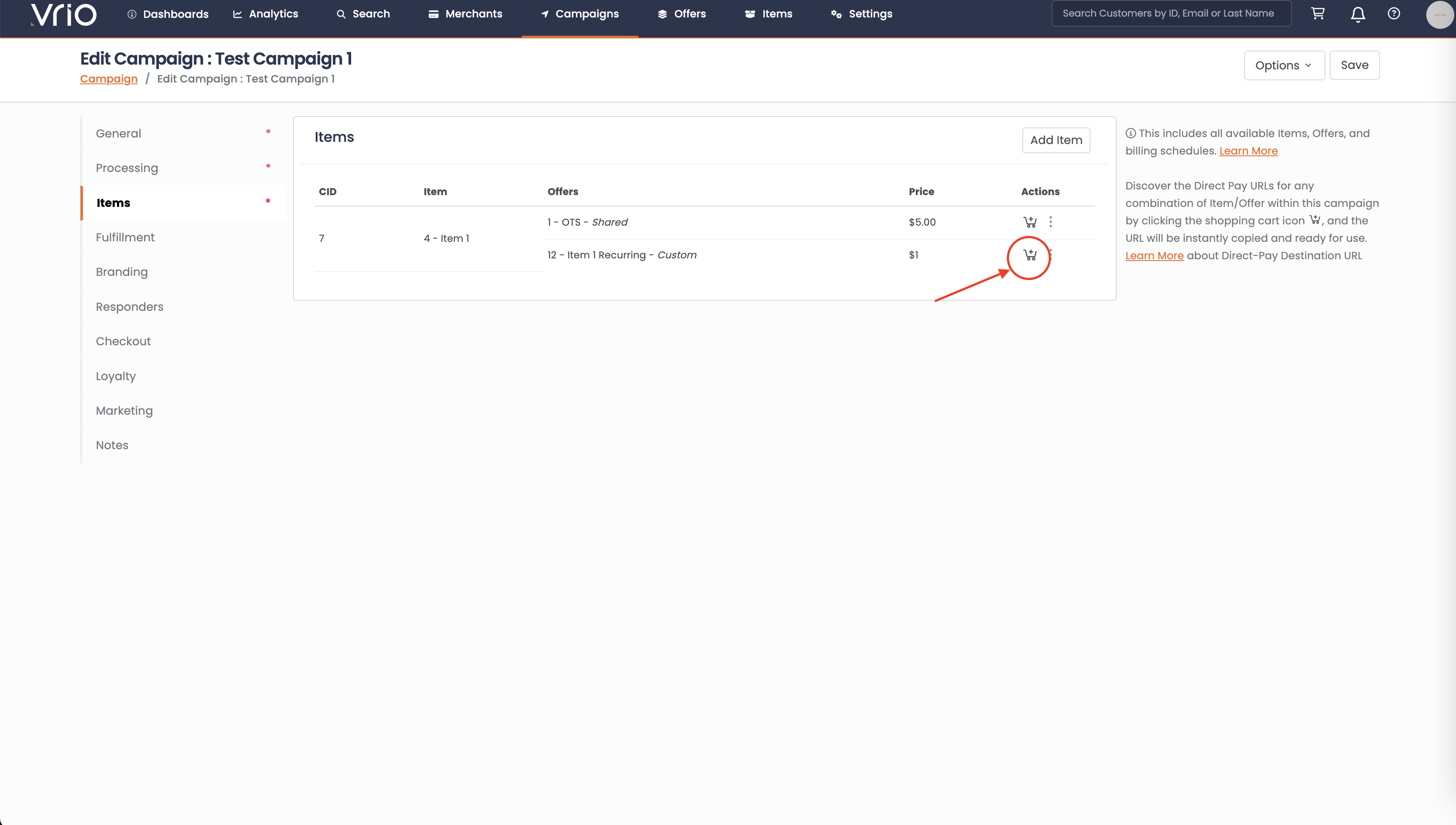The height and width of the screenshot is (825, 1456).
Task: Save the campaign
Action: [x=1354, y=65]
